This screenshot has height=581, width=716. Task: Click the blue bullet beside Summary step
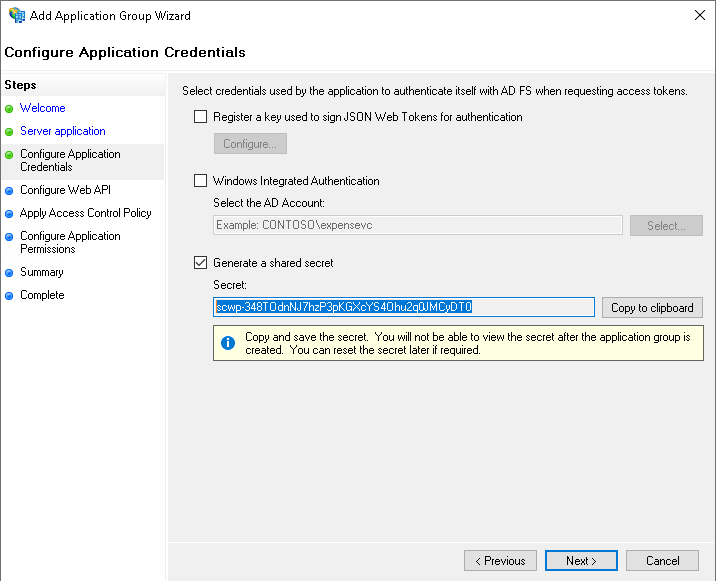click(x=10, y=273)
